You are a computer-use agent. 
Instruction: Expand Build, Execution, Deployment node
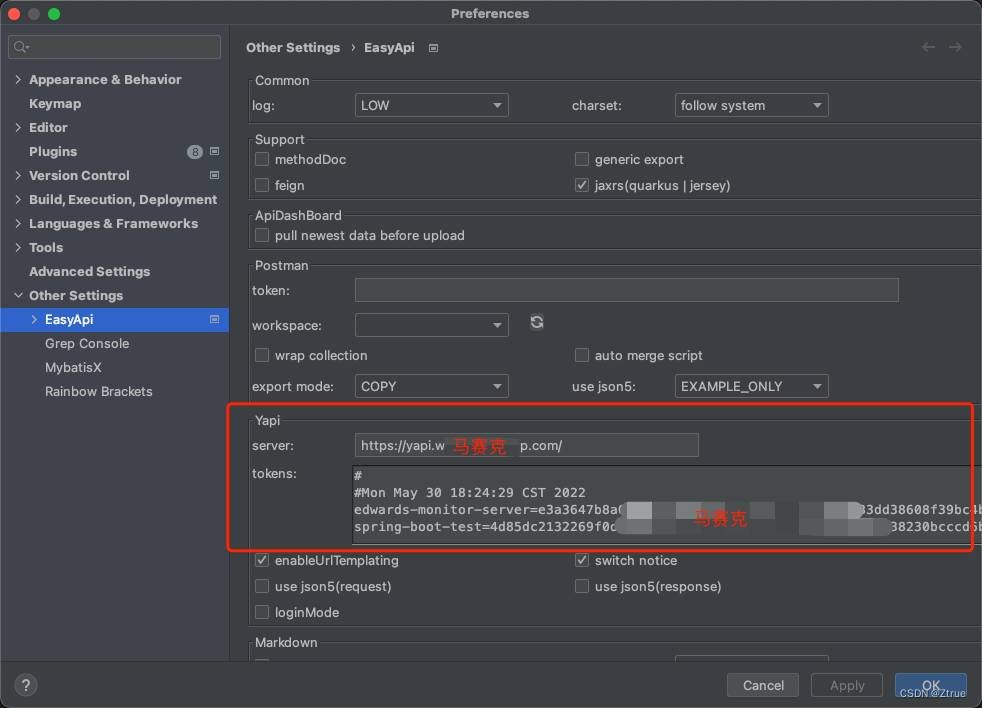[x=18, y=199]
